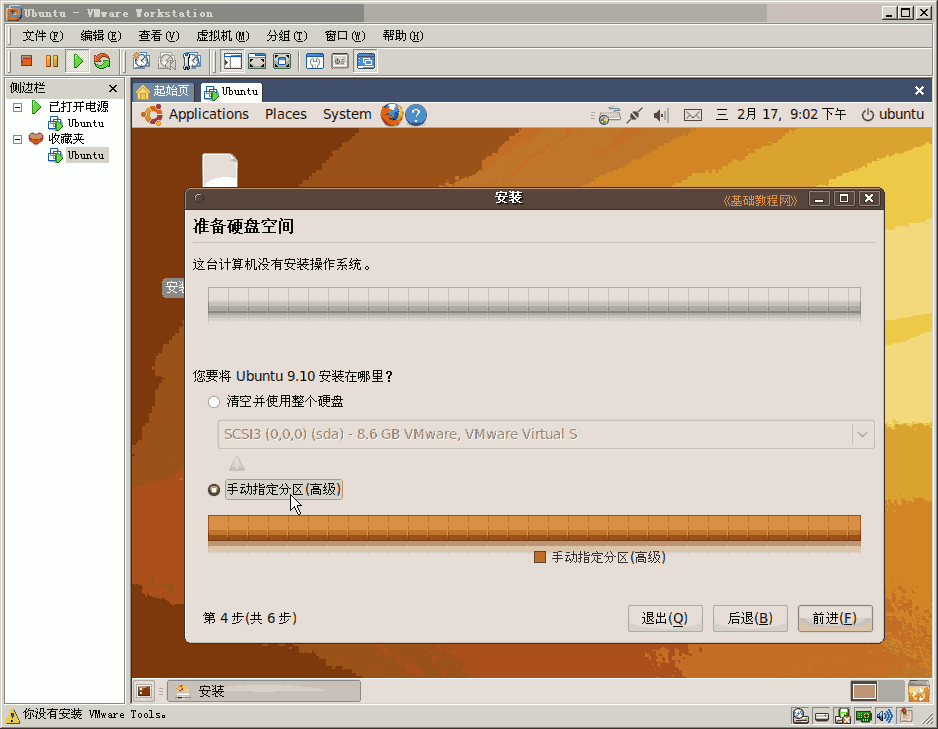The height and width of the screenshot is (729, 938).
Task: Open the 帮助(H) menu
Action: (x=403, y=36)
